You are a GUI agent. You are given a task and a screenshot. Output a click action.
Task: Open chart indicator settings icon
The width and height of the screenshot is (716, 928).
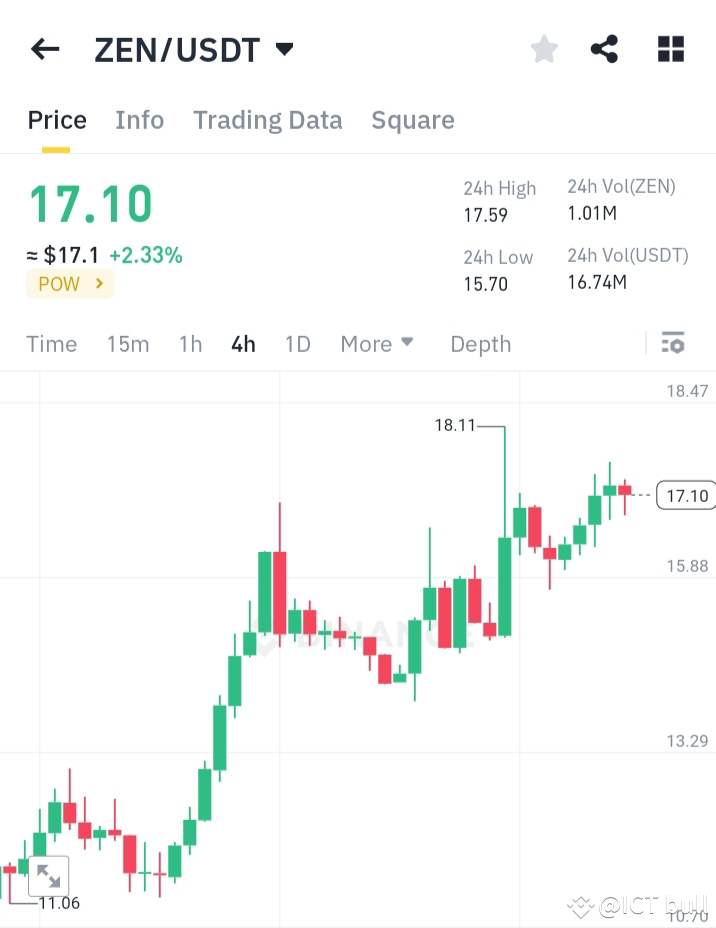click(673, 343)
